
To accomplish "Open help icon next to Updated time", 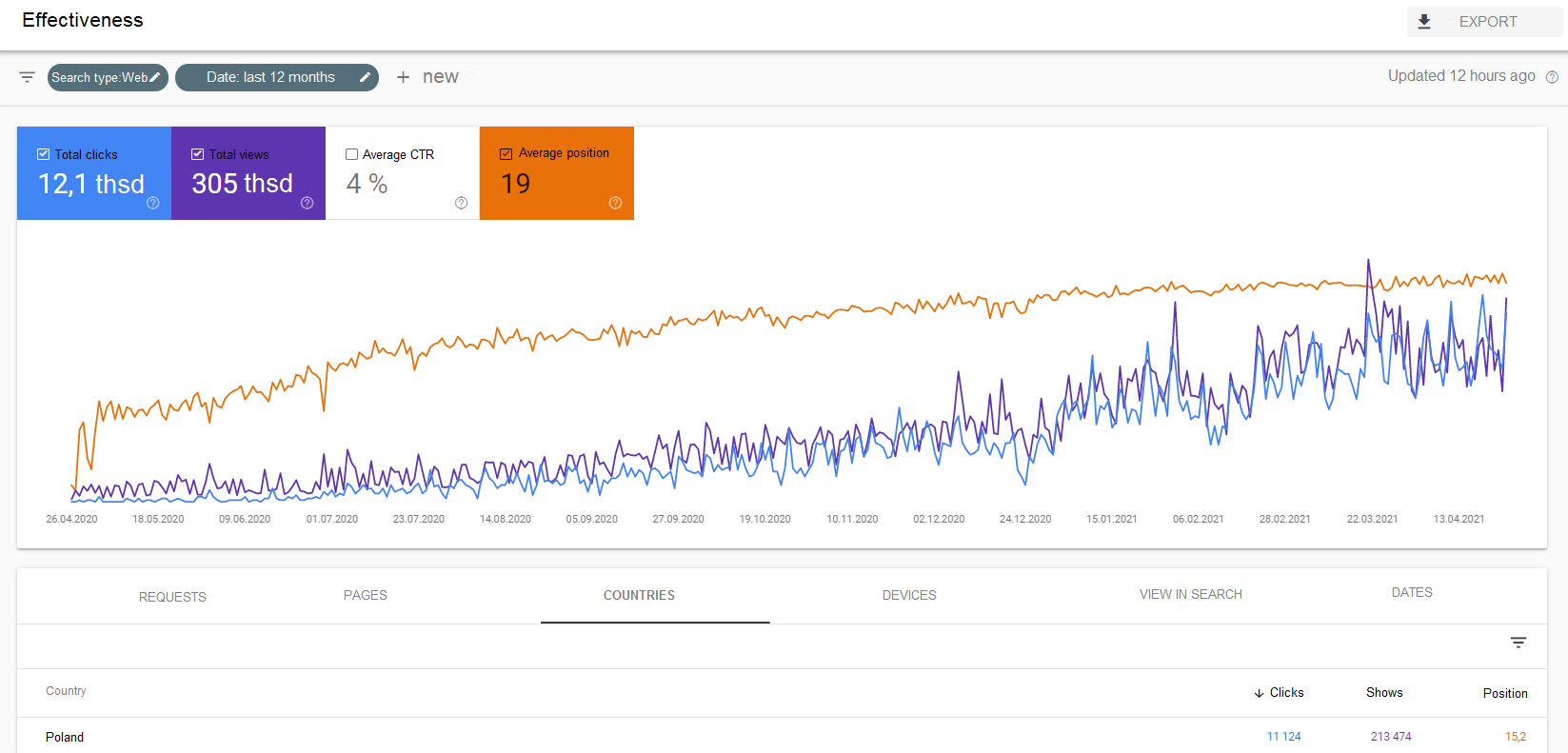I will [1552, 77].
